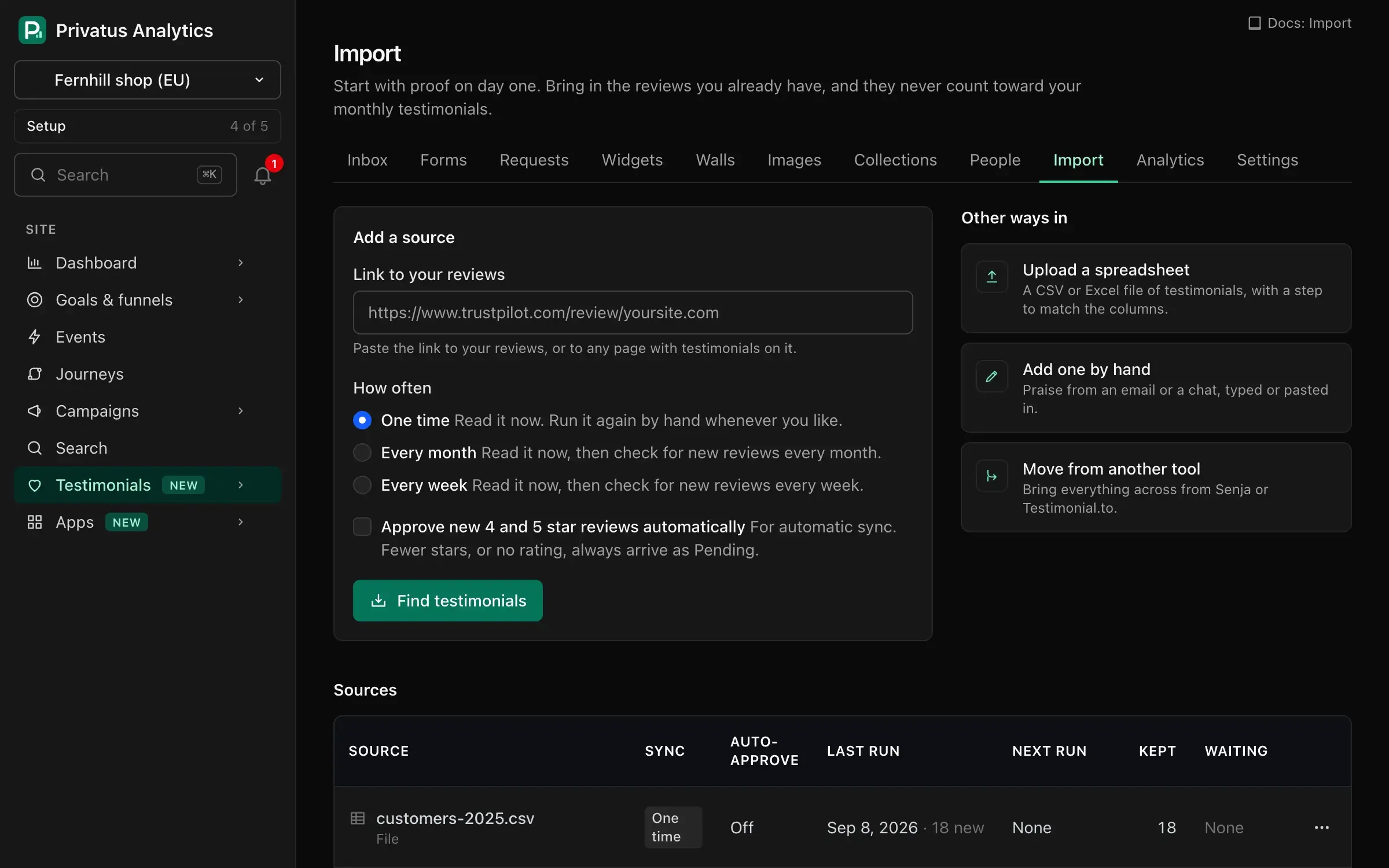1389x868 pixels.
Task: Click the file table icon beside customers-2025.csv
Action: click(358, 818)
